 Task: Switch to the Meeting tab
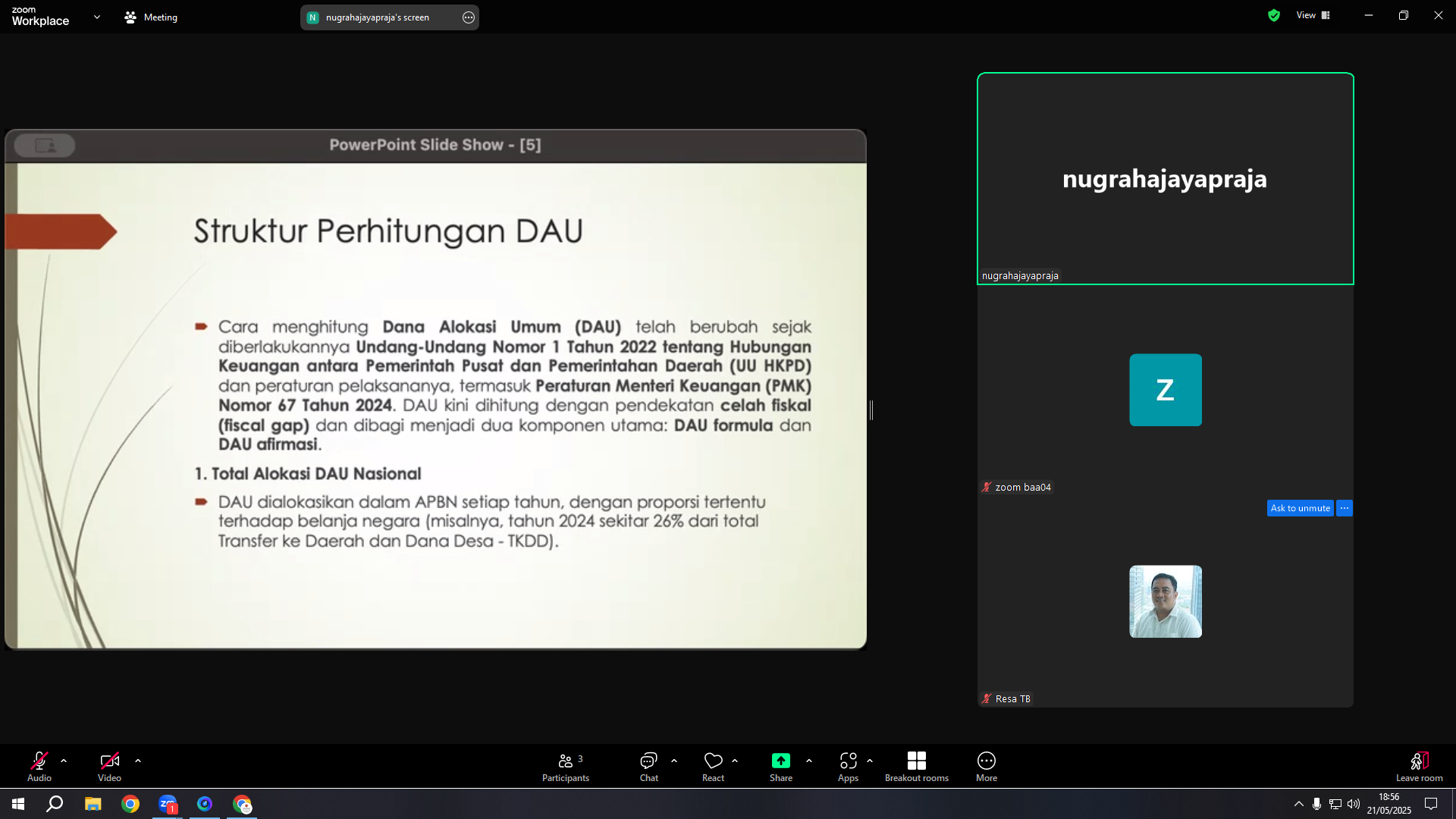[151, 17]
